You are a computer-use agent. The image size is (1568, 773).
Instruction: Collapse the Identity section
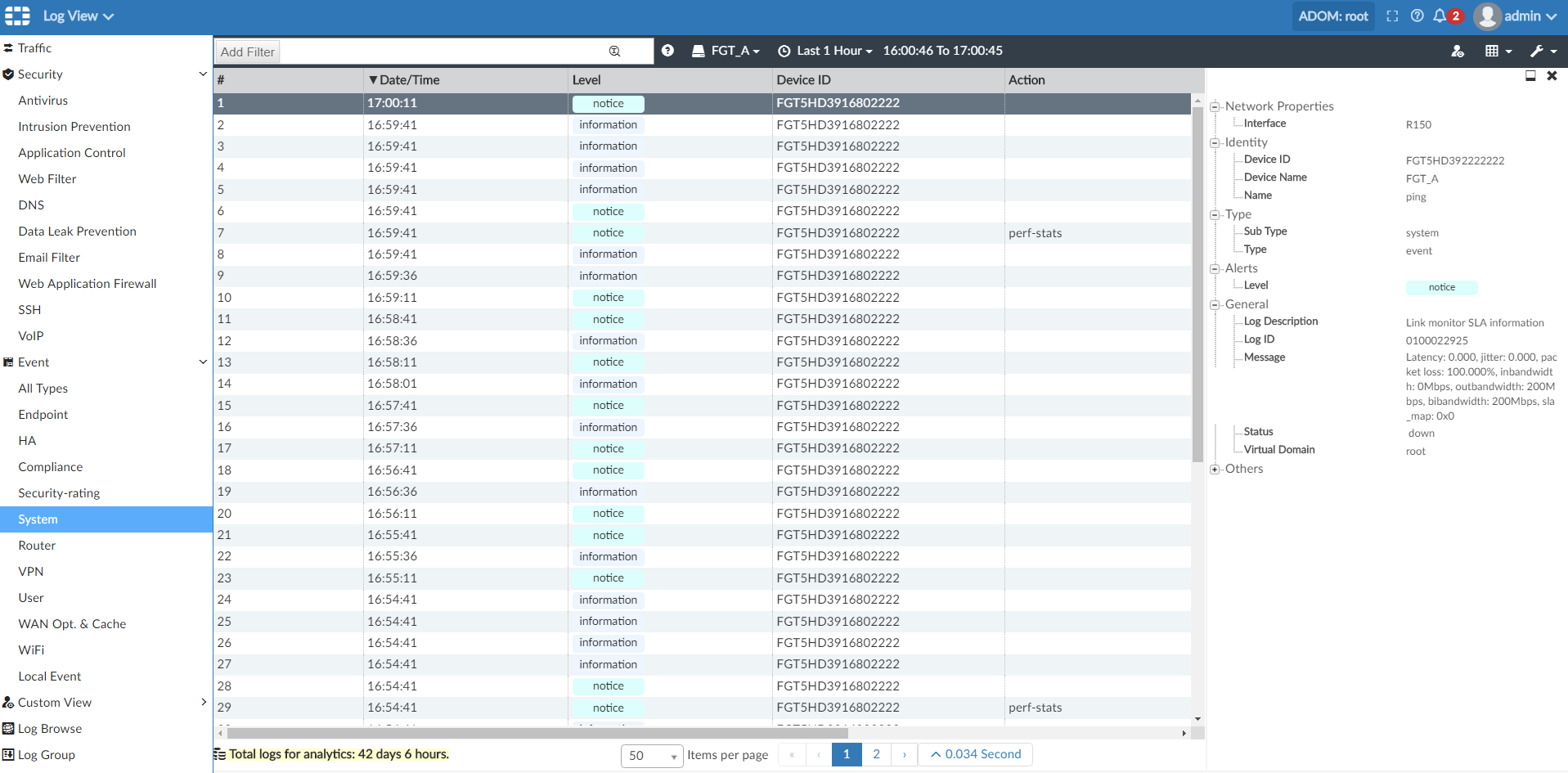1215,142
